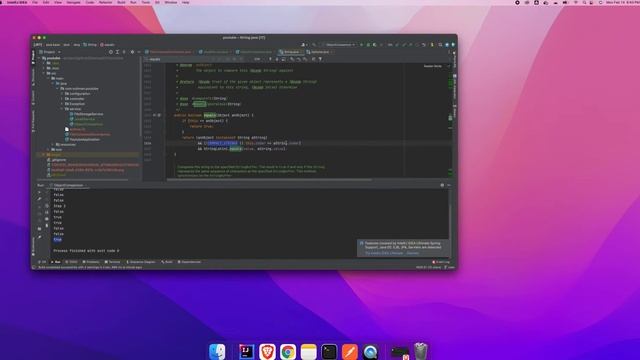This screenshot has width=640, height=360.
Task: Toggle the Project tool window side button
Action: pyautogui.click(x=33, y=57)
